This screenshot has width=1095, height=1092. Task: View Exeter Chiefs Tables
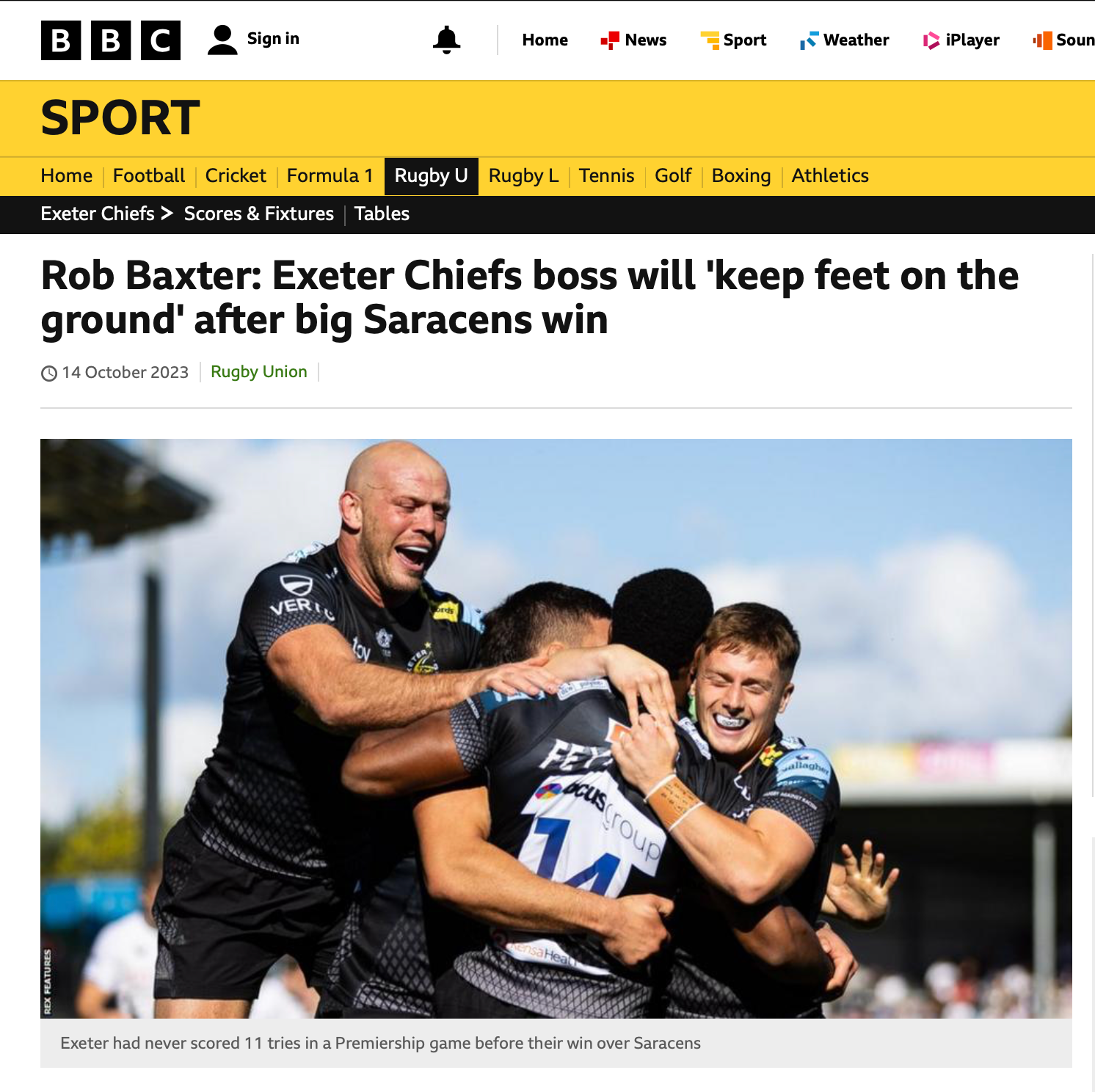(x=382, y=214)
